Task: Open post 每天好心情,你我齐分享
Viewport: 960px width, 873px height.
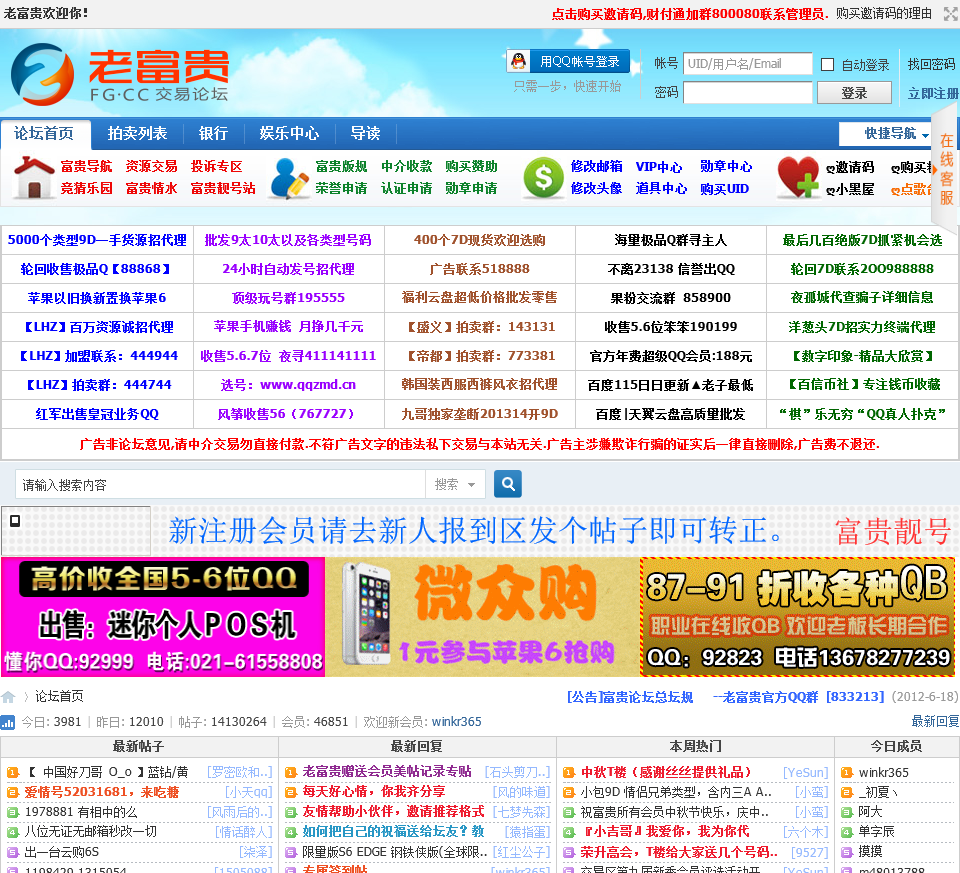Action: 373,792
